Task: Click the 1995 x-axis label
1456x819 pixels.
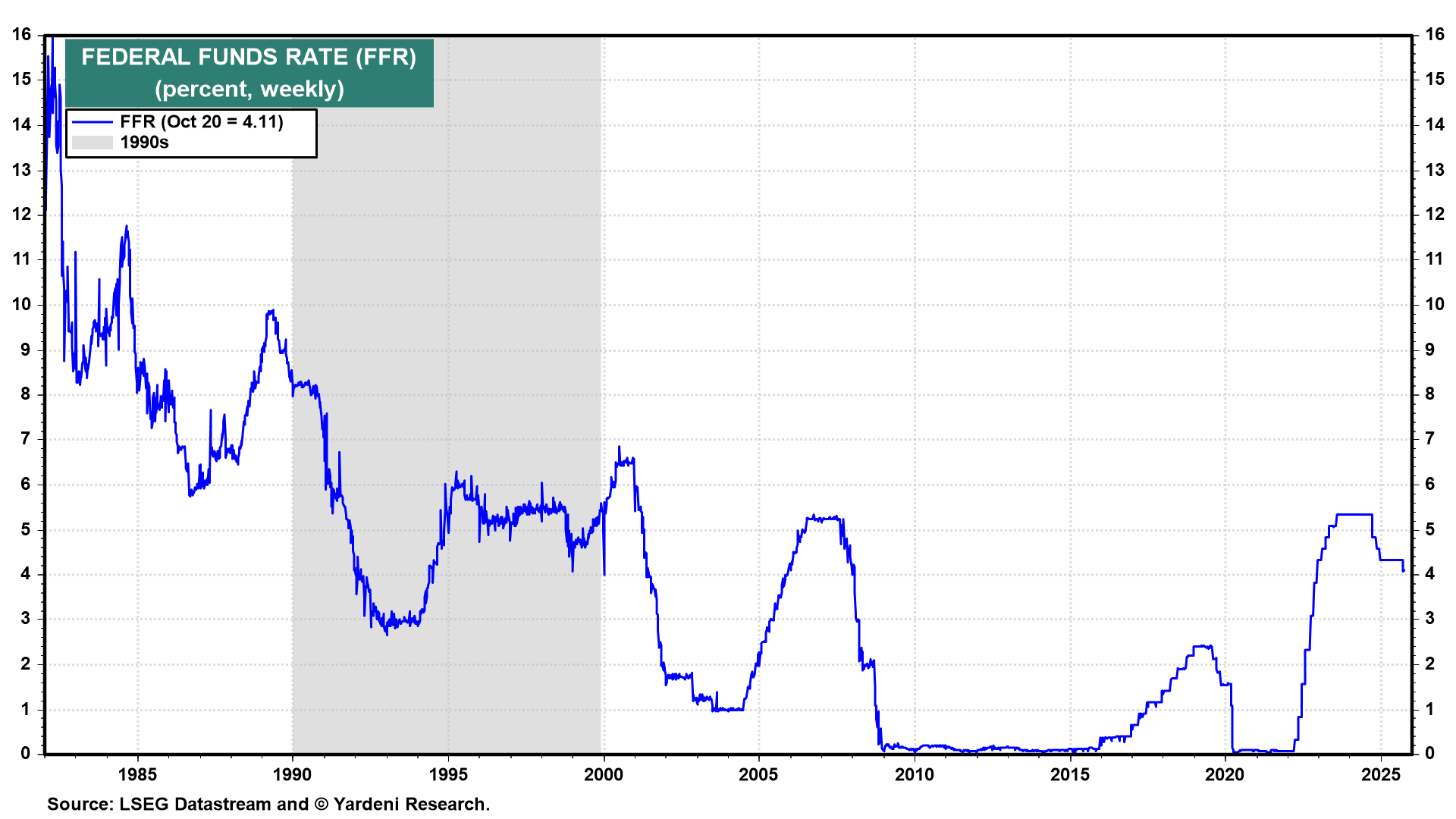Action: click(x=448, y=774)
